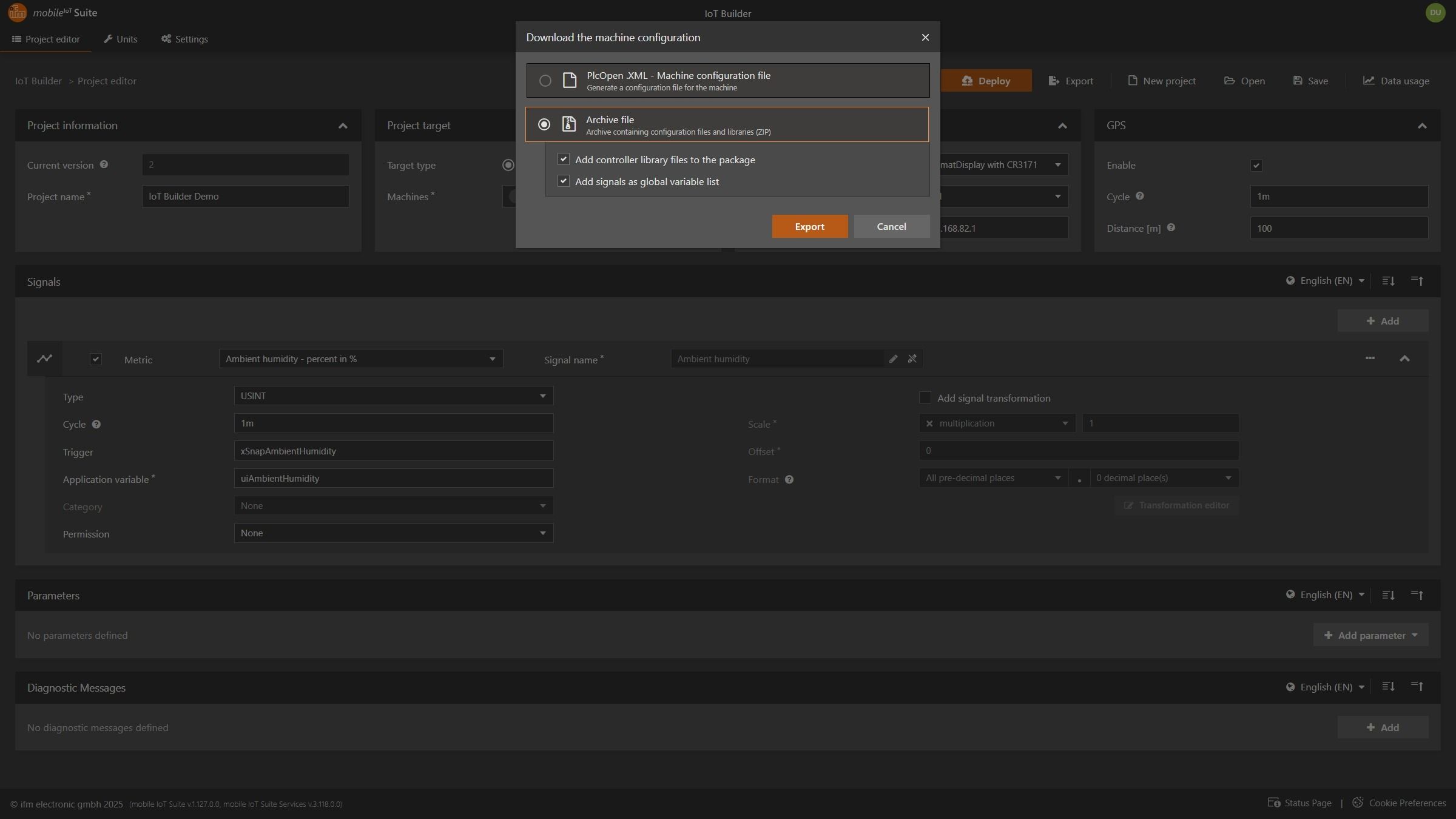This screenshot has height=819, width=1456.
Task: Collapse all signals icon in Signals header
Action: [x=1417, y=281]
